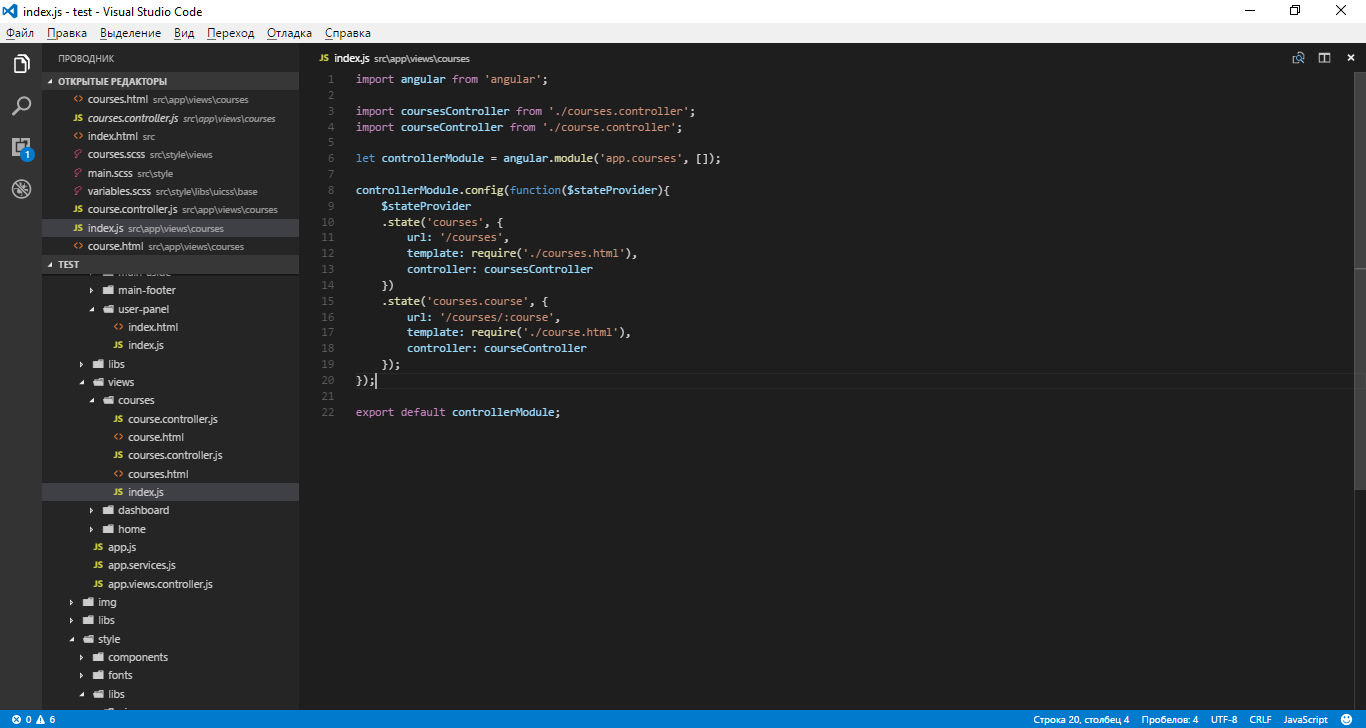Open the Explorer view in activity bar

tap(21, 64)
